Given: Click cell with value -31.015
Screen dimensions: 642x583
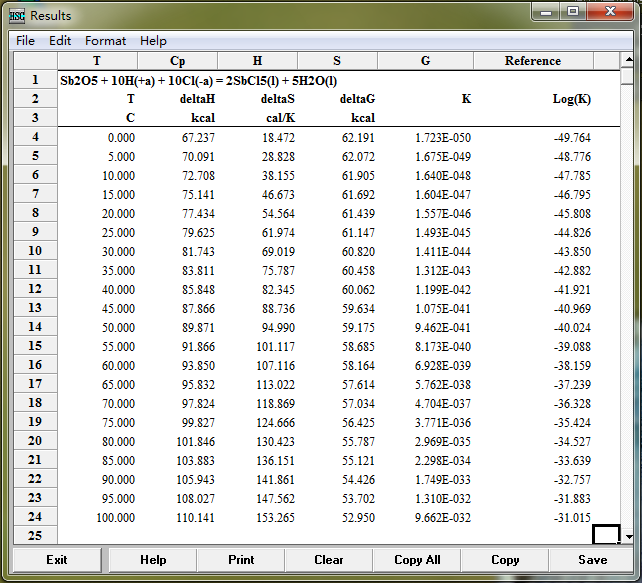Looking at the screenshot, I should [572, 517].
